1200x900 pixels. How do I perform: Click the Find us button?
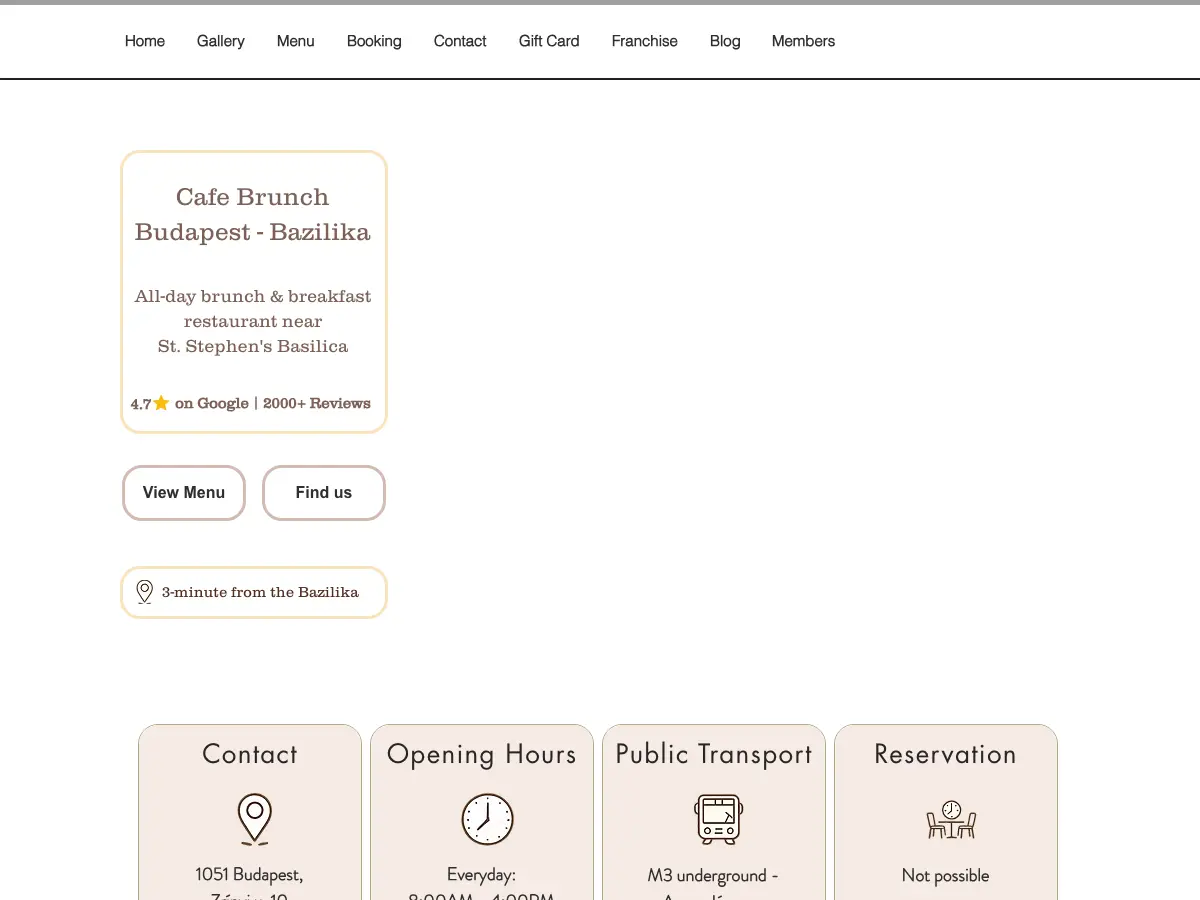pos(324,493)
